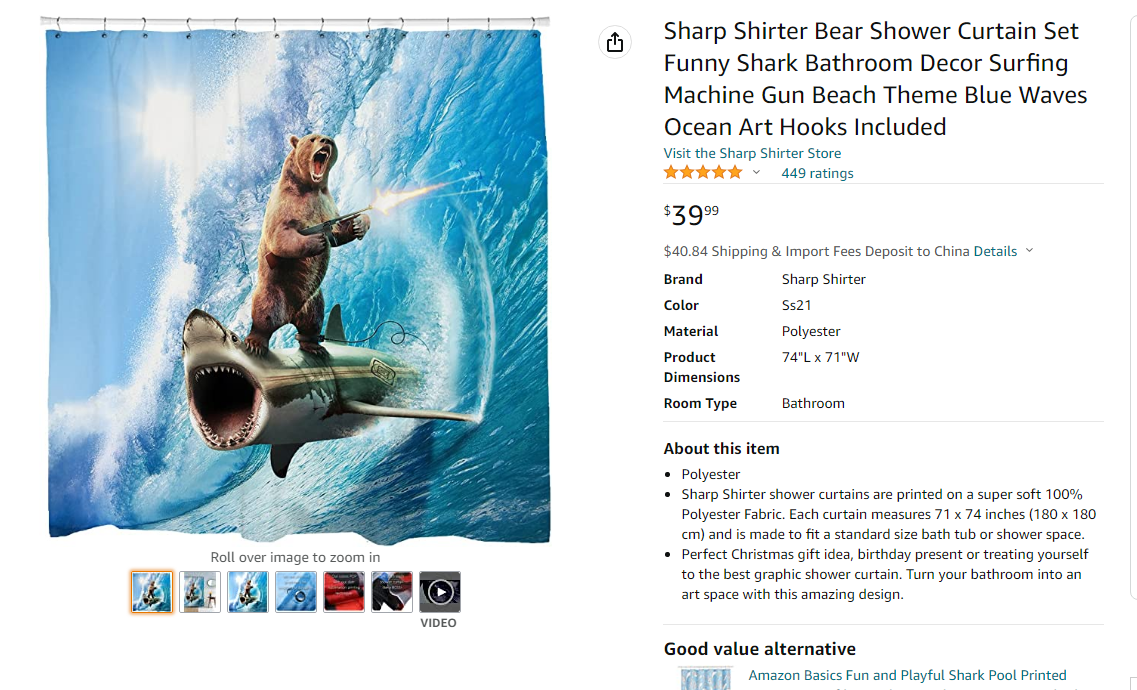Click the VIDEO label under thumbnails

[438, 623]
